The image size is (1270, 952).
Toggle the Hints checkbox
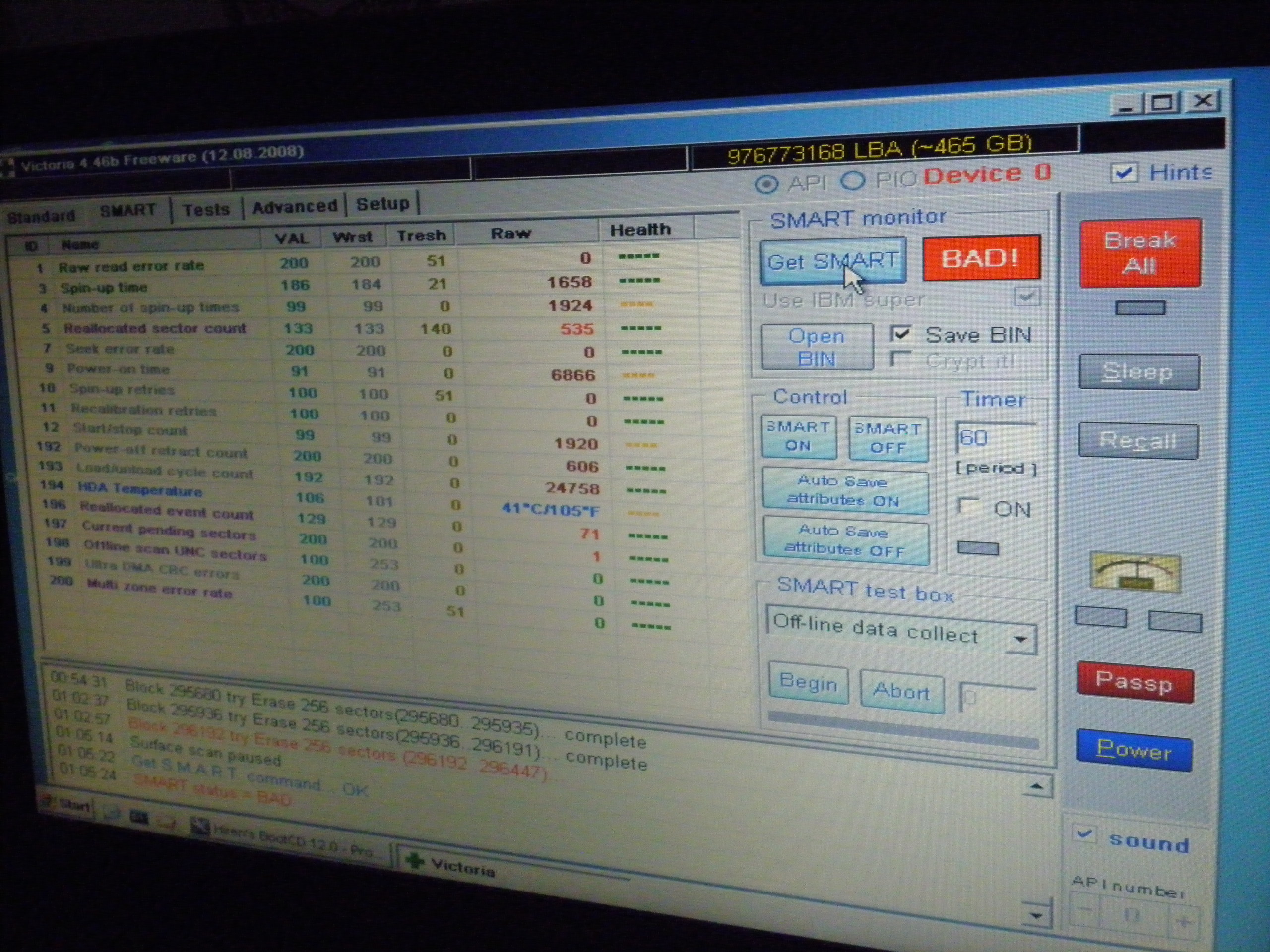pyautogui.click(x=1123, y=173)
